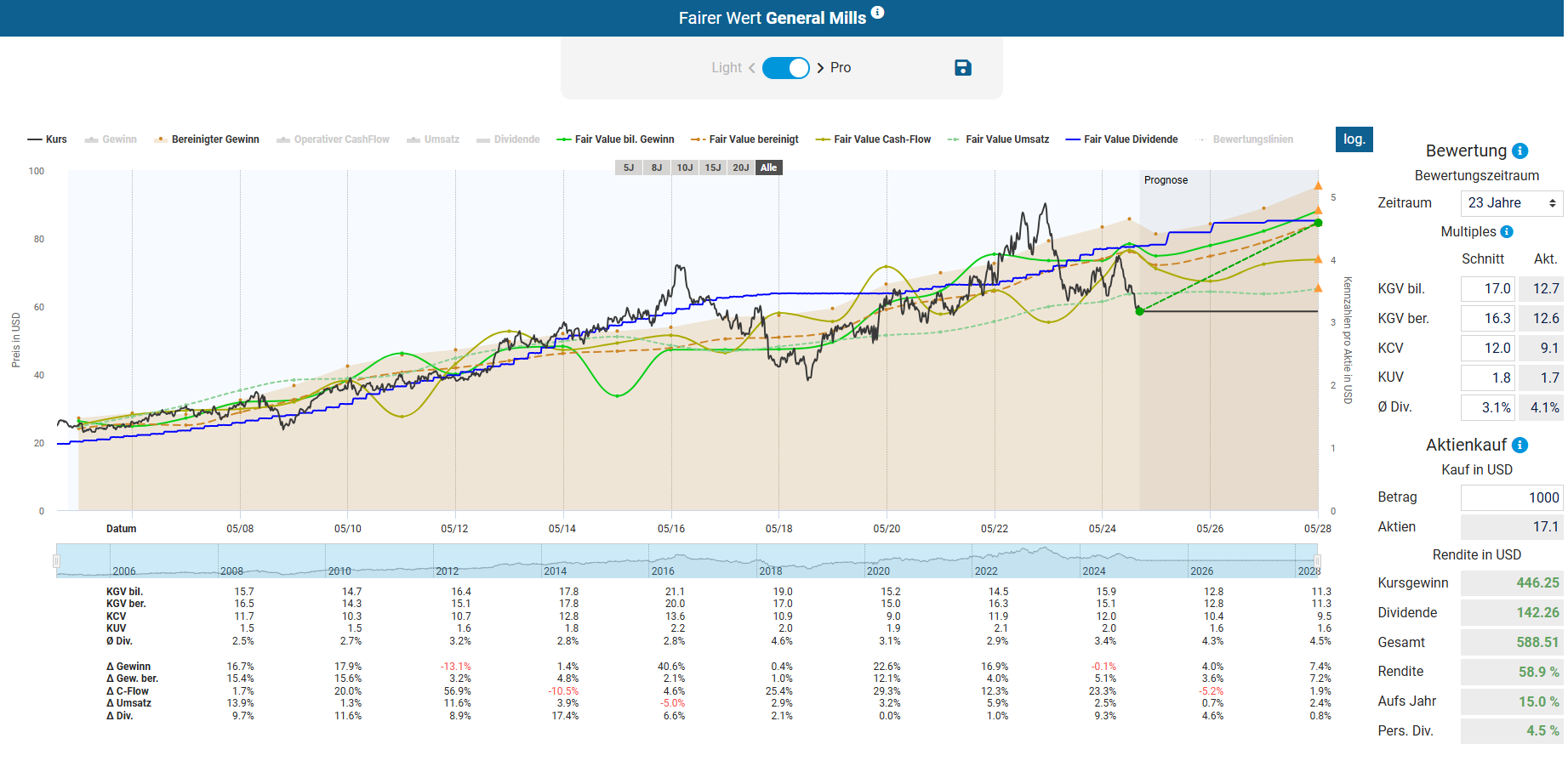
Task: Open the Zeitraum dropdown
Action: [x=1511, y=203]
